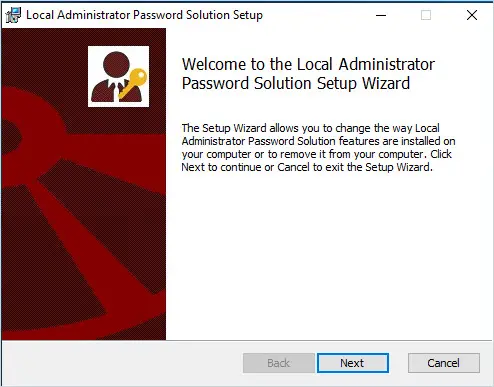494x387 pixels.
Task: Click the 'Click Next to continue' sentence
Action: click(x=307, y=161)
